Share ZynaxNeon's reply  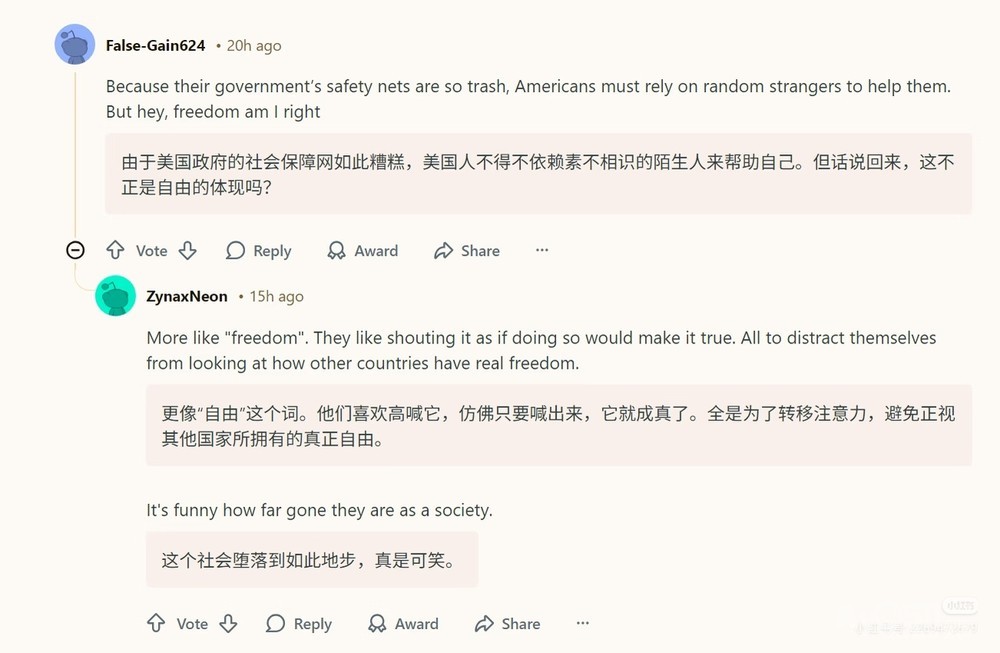click(x=507, y=624)
